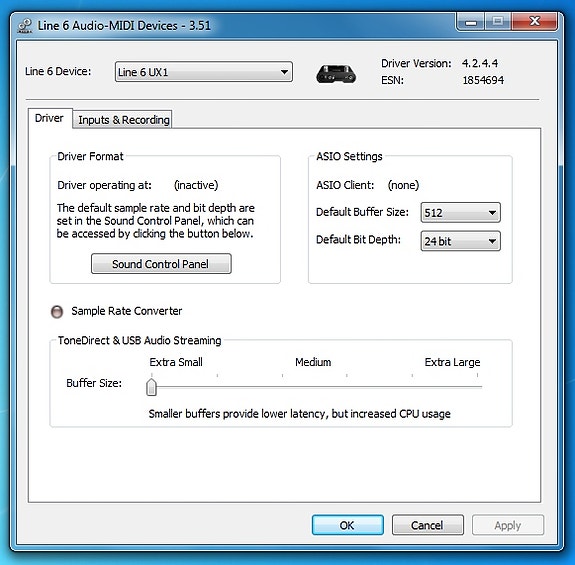This screenshot has width=575, height=565.
Task: Set buffer slider to the Medium position
Action: pyautogui.click(x=315, y=386)
